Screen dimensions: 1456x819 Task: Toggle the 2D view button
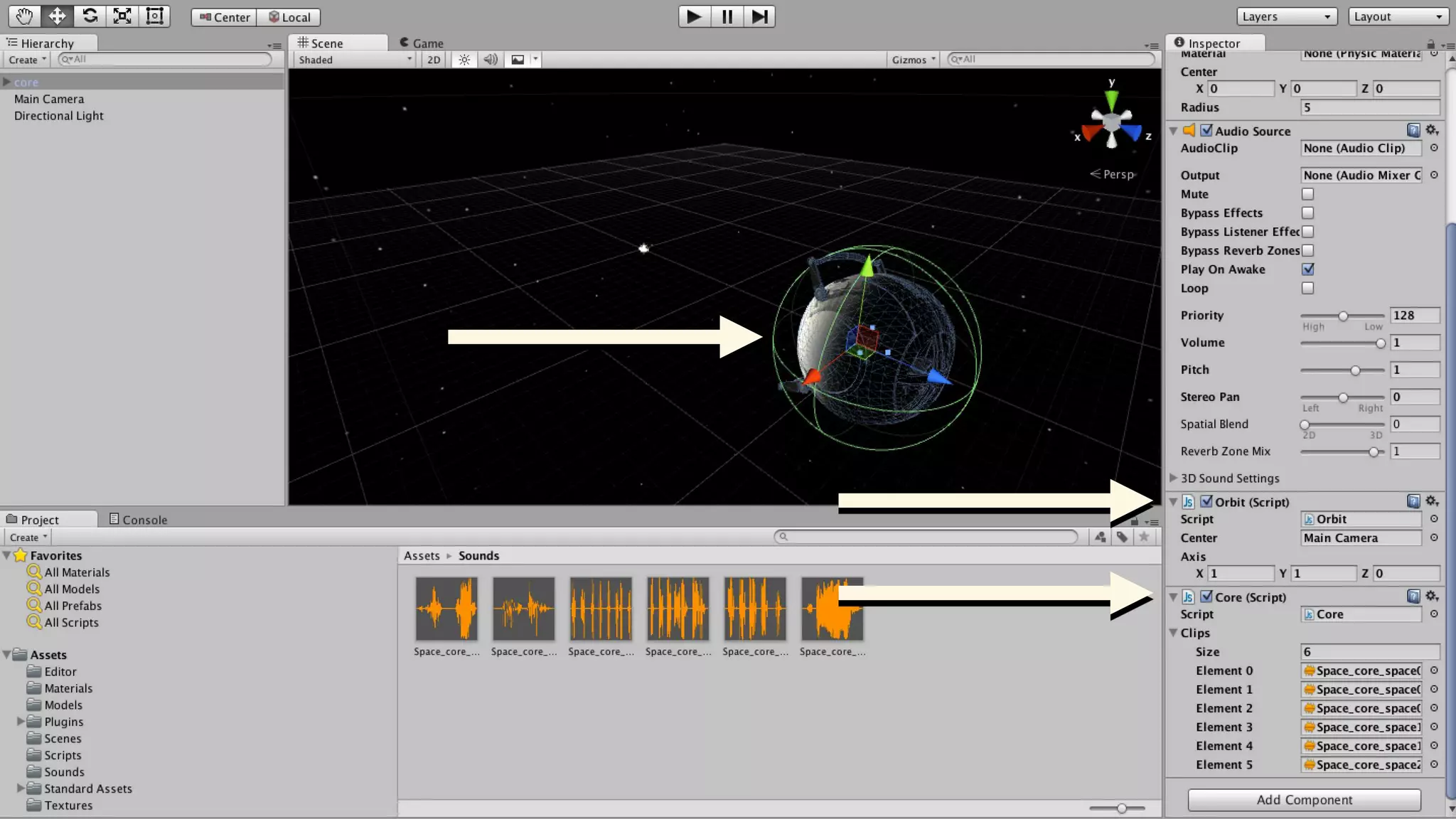[434, 60]
